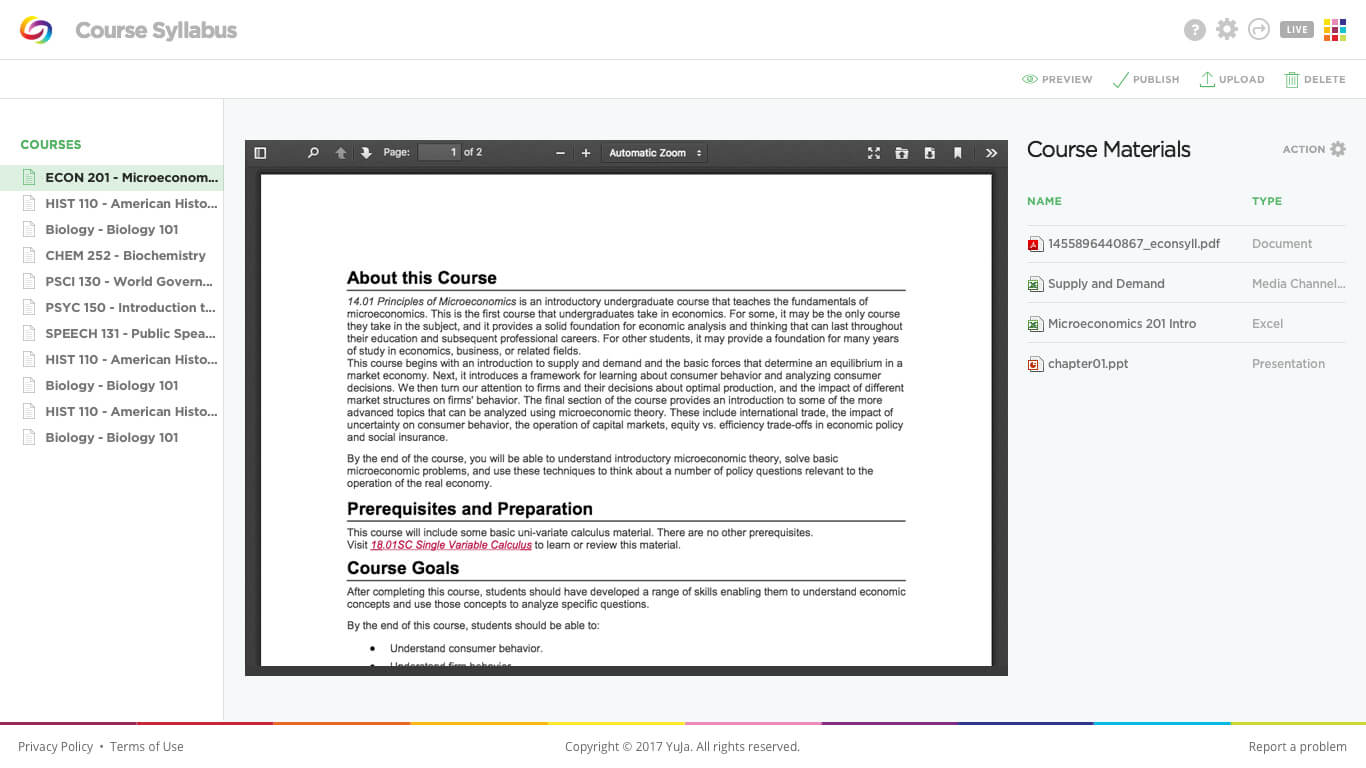Click the PDF download icon
Viewport: 1366px width, 768px height.
(x=930, y=153)
